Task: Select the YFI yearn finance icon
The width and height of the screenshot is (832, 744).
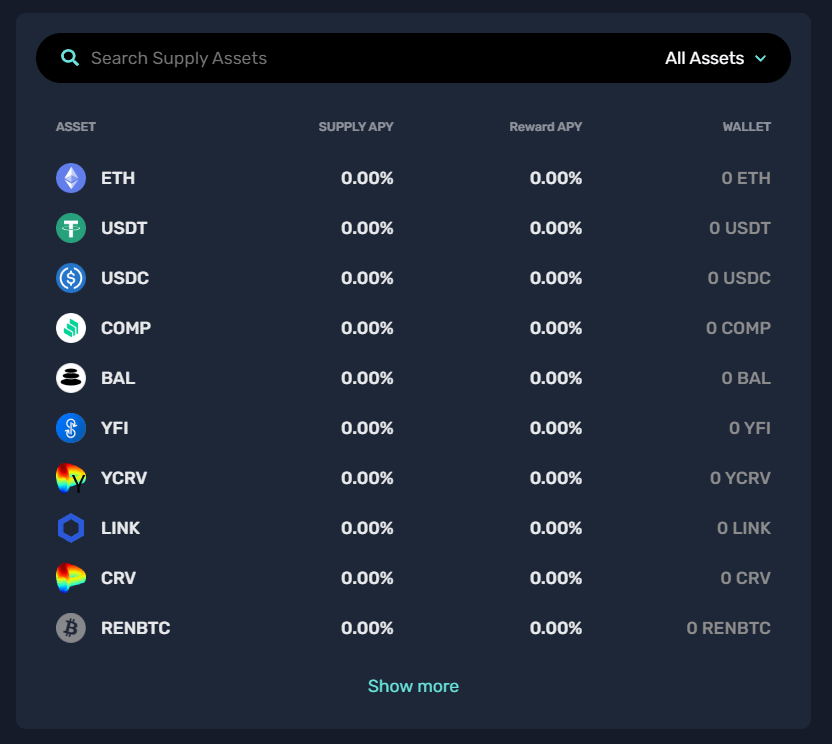Action: (x=71, y=428)
